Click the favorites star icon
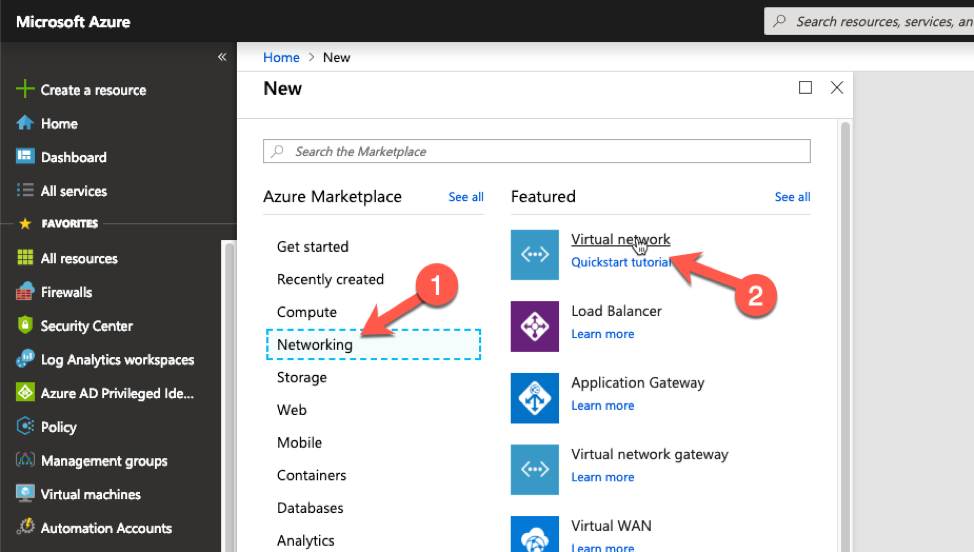The width and height of the screenshot is (974, 552). pos(25,224)
